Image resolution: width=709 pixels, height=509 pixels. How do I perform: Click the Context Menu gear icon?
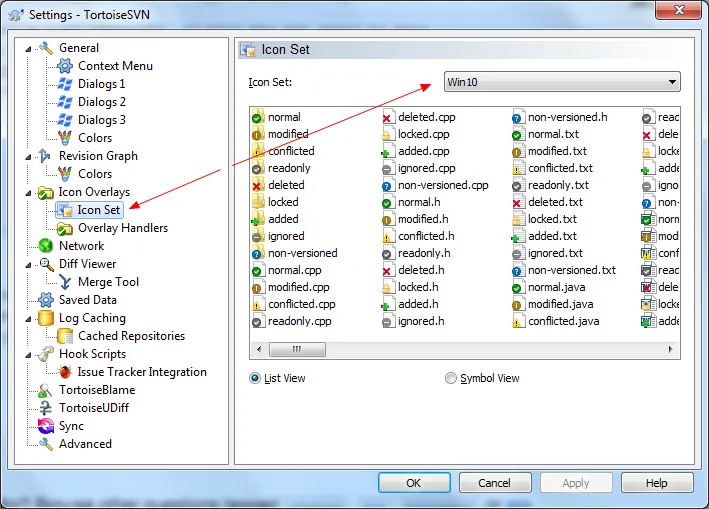(x=65, y=66)
